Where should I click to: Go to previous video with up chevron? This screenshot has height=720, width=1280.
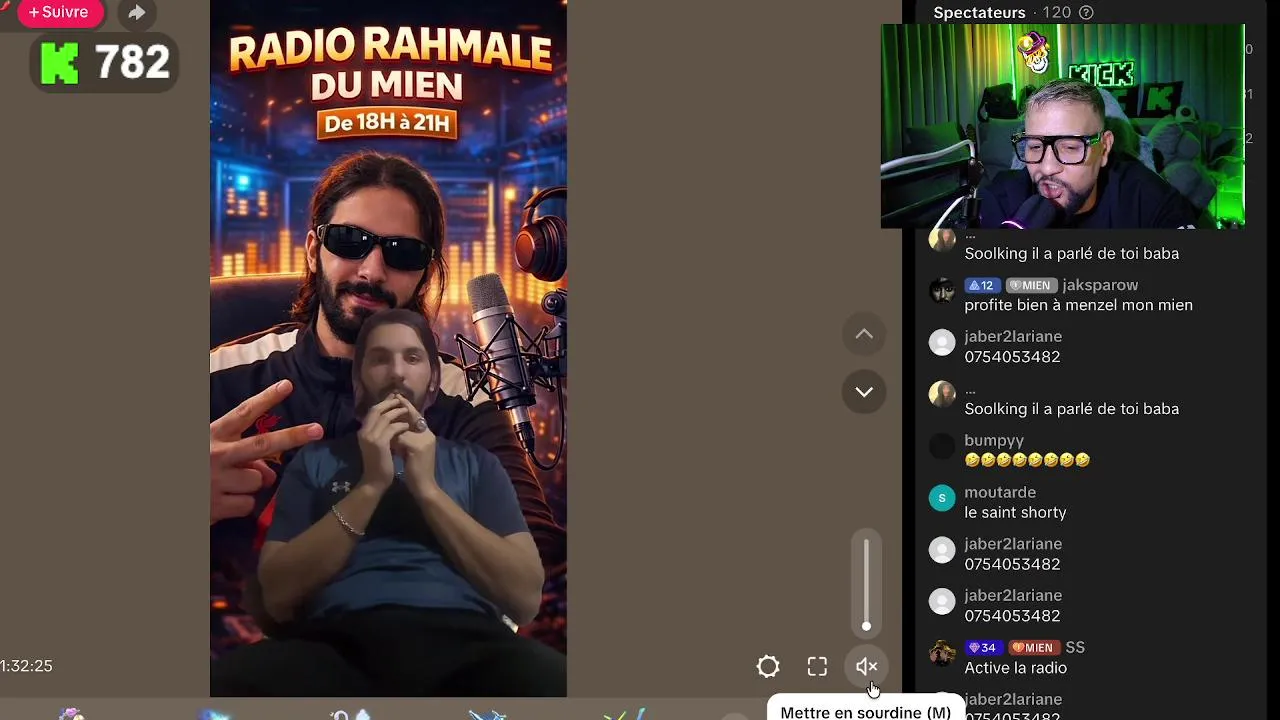pyautogui.click(x=864, y=334)
